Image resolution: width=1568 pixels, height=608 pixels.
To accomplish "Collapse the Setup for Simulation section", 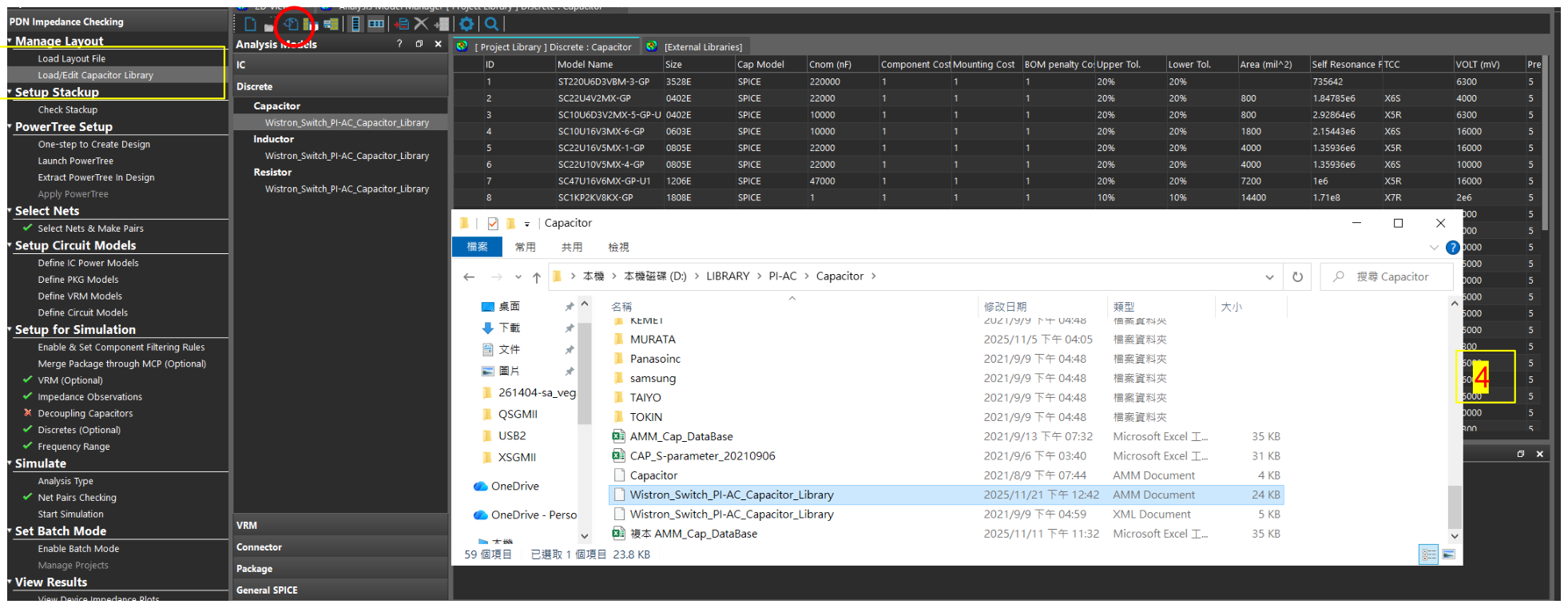I will click(10, 329).
